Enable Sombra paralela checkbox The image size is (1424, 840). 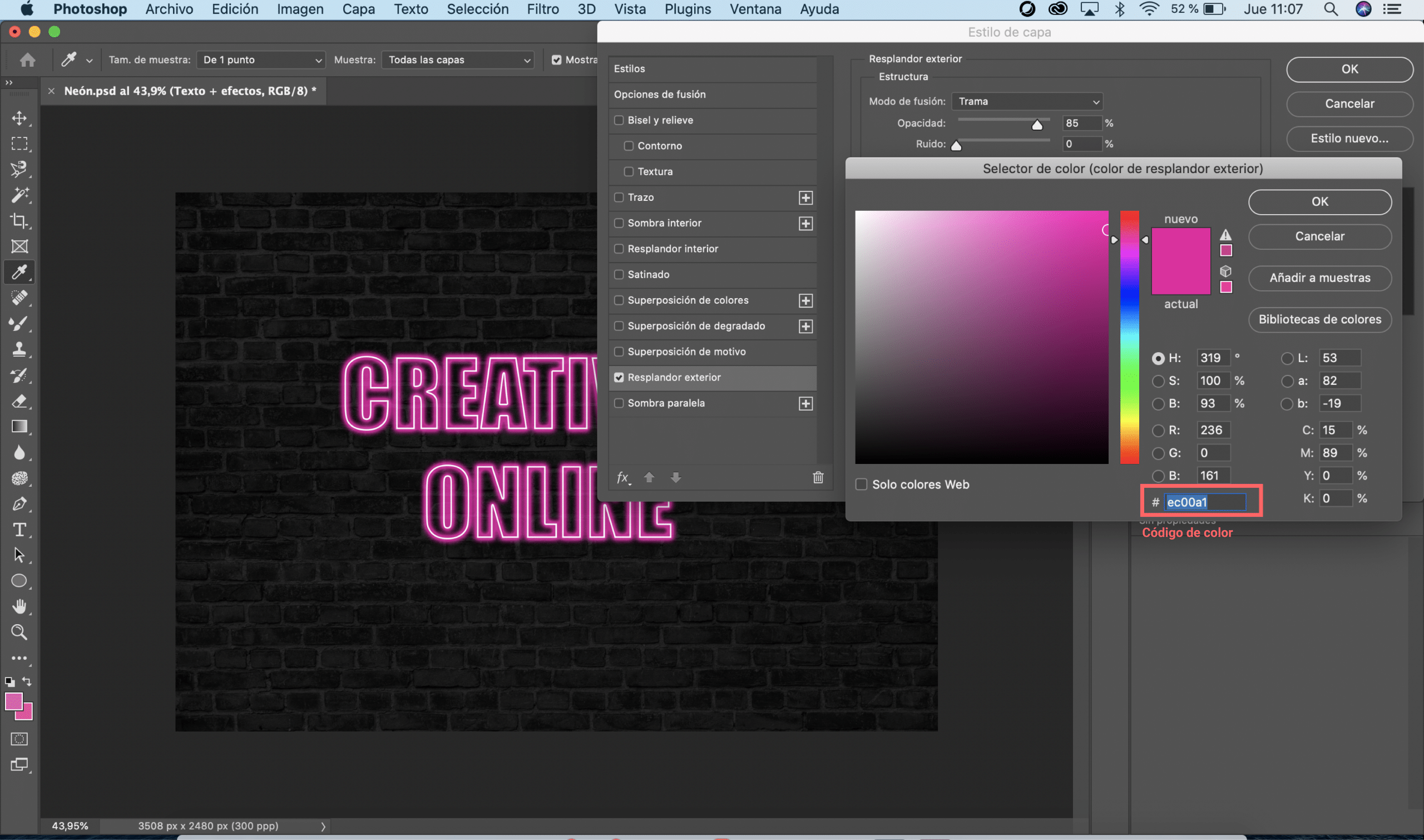pyautogui.click(x=619, y=403)
